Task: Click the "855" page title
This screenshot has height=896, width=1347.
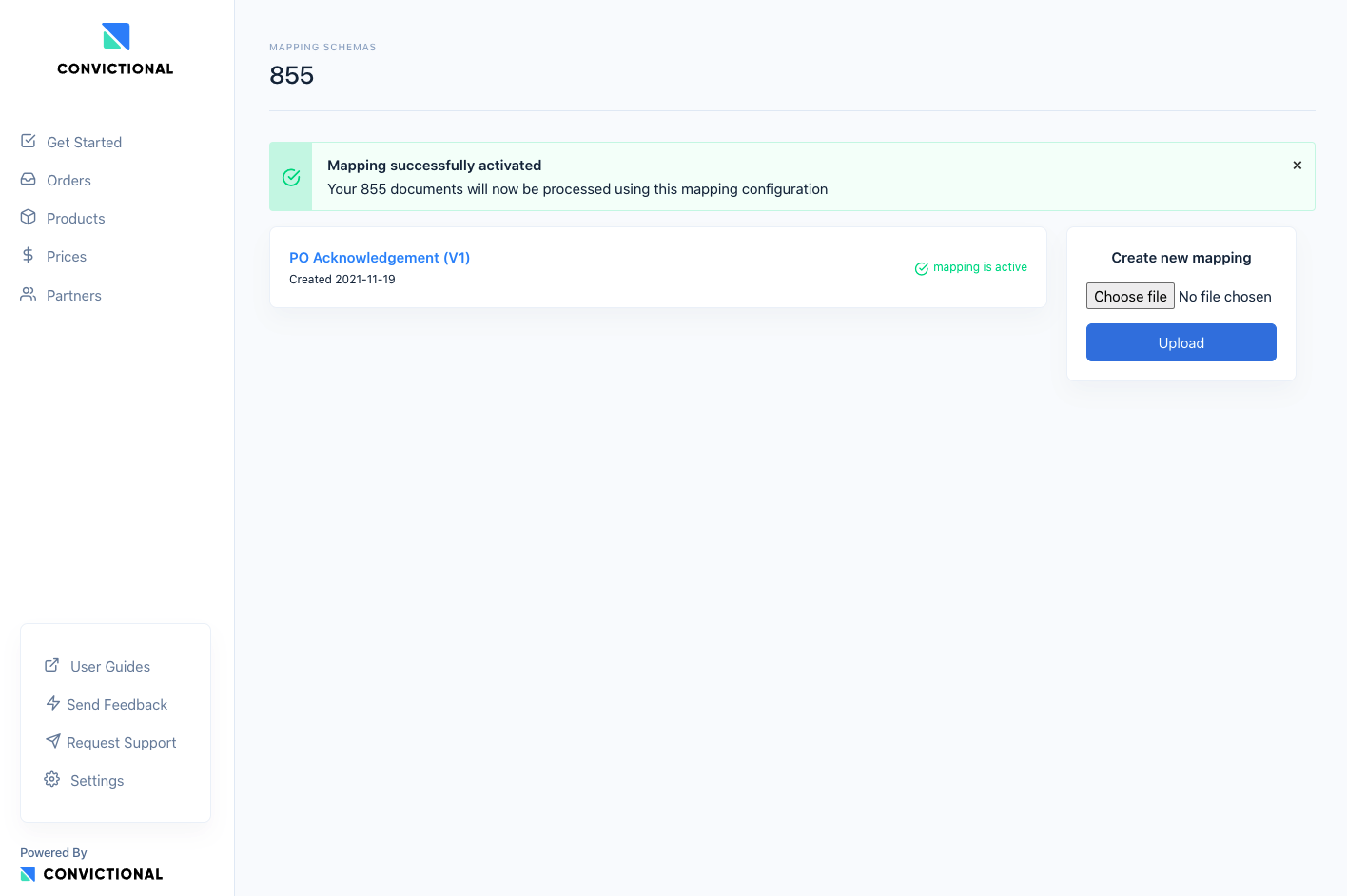Action: coord(291,75)
